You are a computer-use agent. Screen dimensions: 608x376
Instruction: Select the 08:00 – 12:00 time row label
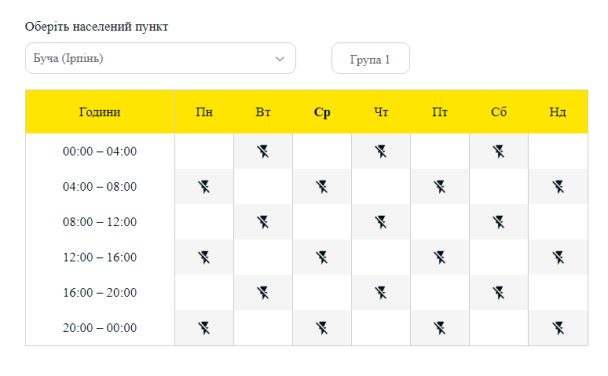point(100,222)
